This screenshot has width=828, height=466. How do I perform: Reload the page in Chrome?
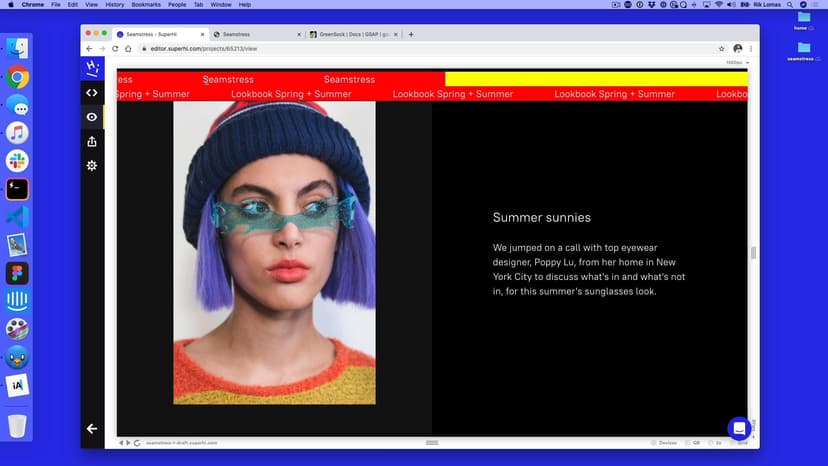[x=115, y=48]
